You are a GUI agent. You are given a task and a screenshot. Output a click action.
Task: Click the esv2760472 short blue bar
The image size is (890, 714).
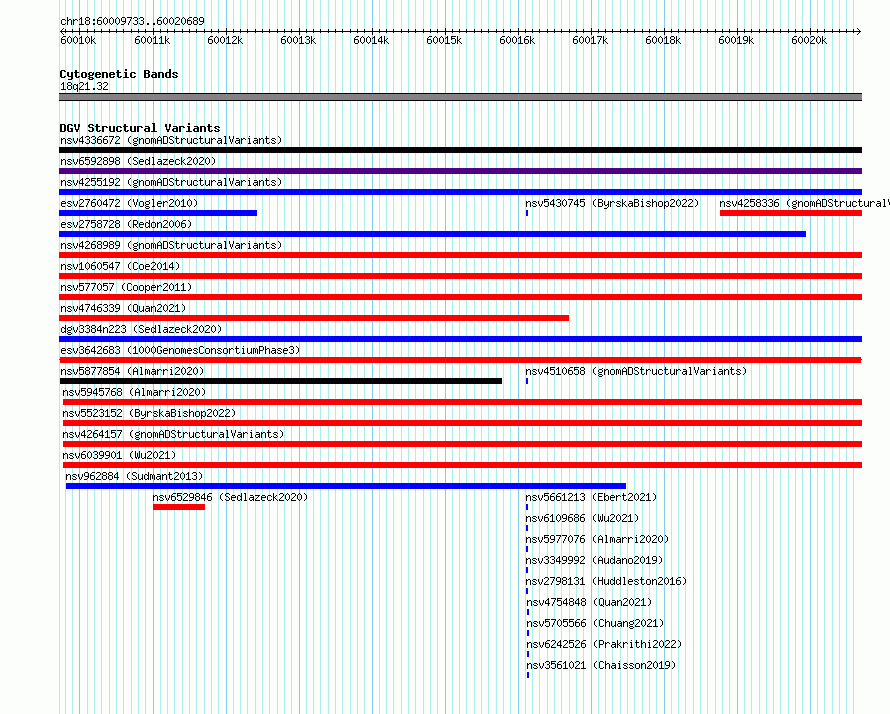tap(158, 213)
